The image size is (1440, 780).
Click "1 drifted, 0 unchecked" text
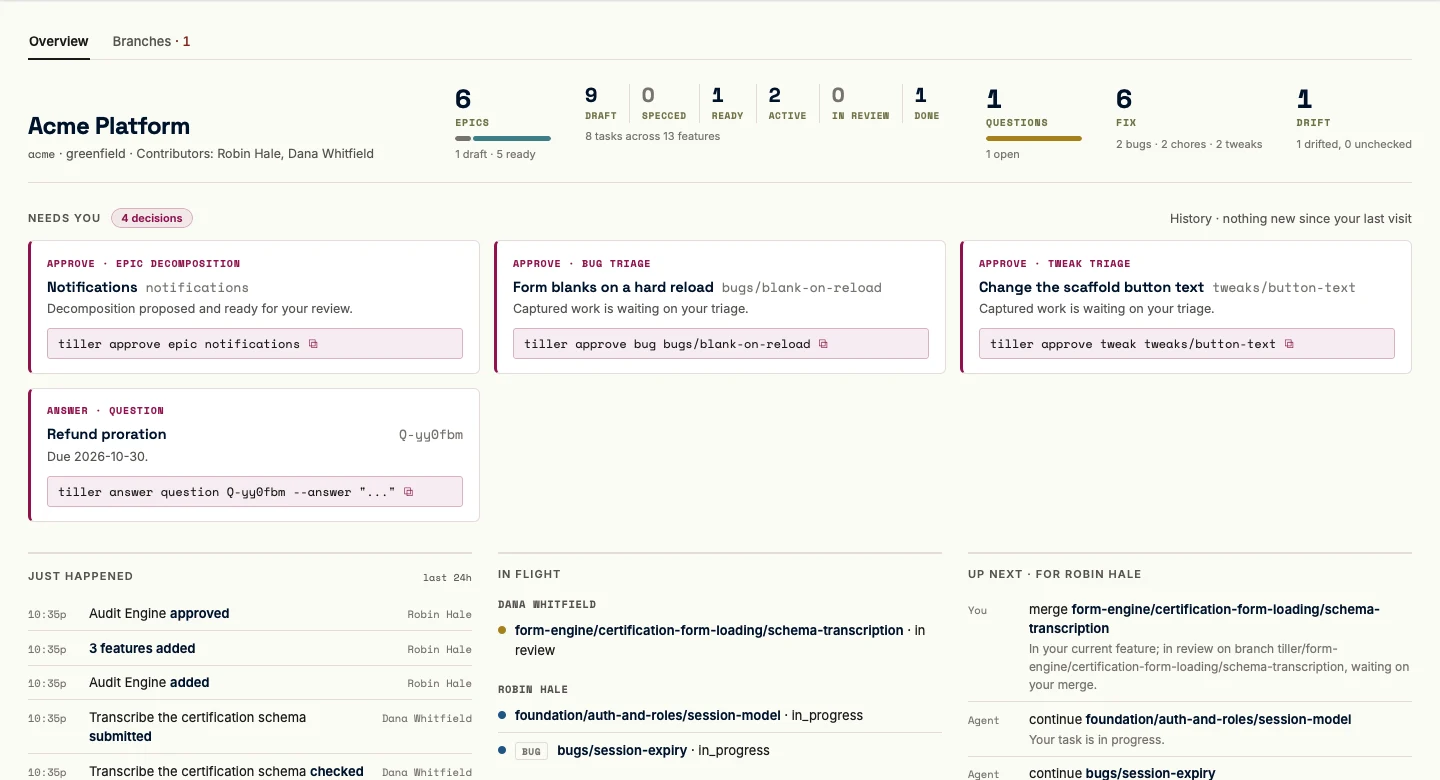1354,144
